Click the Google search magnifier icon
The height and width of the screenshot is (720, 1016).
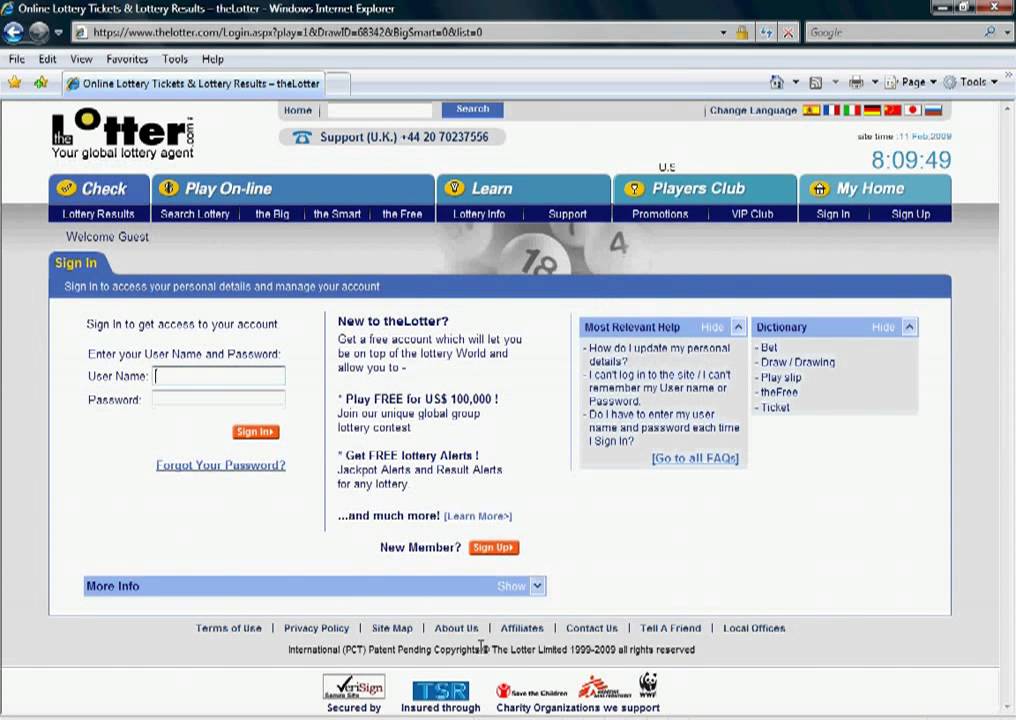pyautogui.click(x=989, y=32)
